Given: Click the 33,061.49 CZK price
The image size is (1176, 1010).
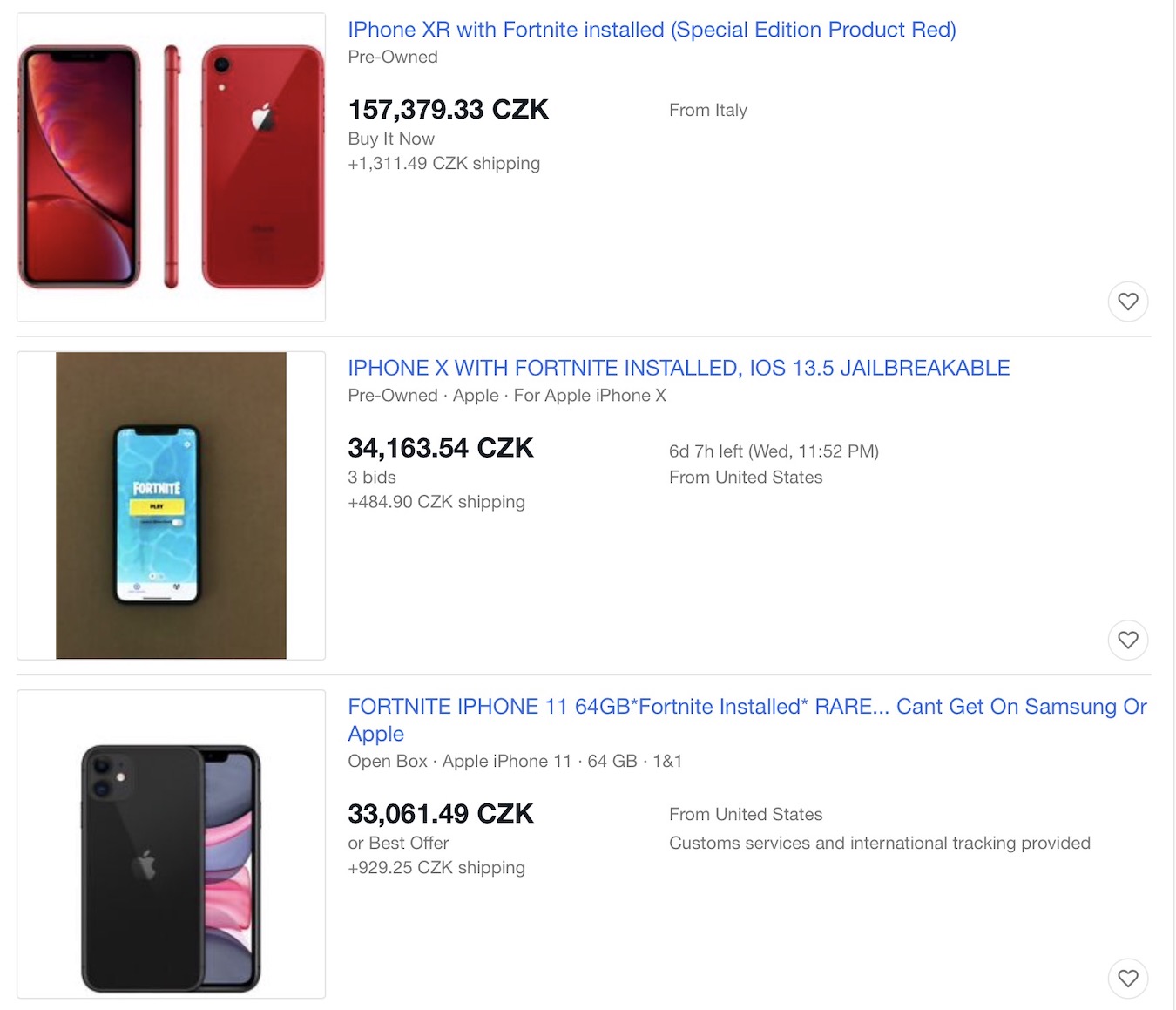Looking at the screenshot, I should 441,814.
